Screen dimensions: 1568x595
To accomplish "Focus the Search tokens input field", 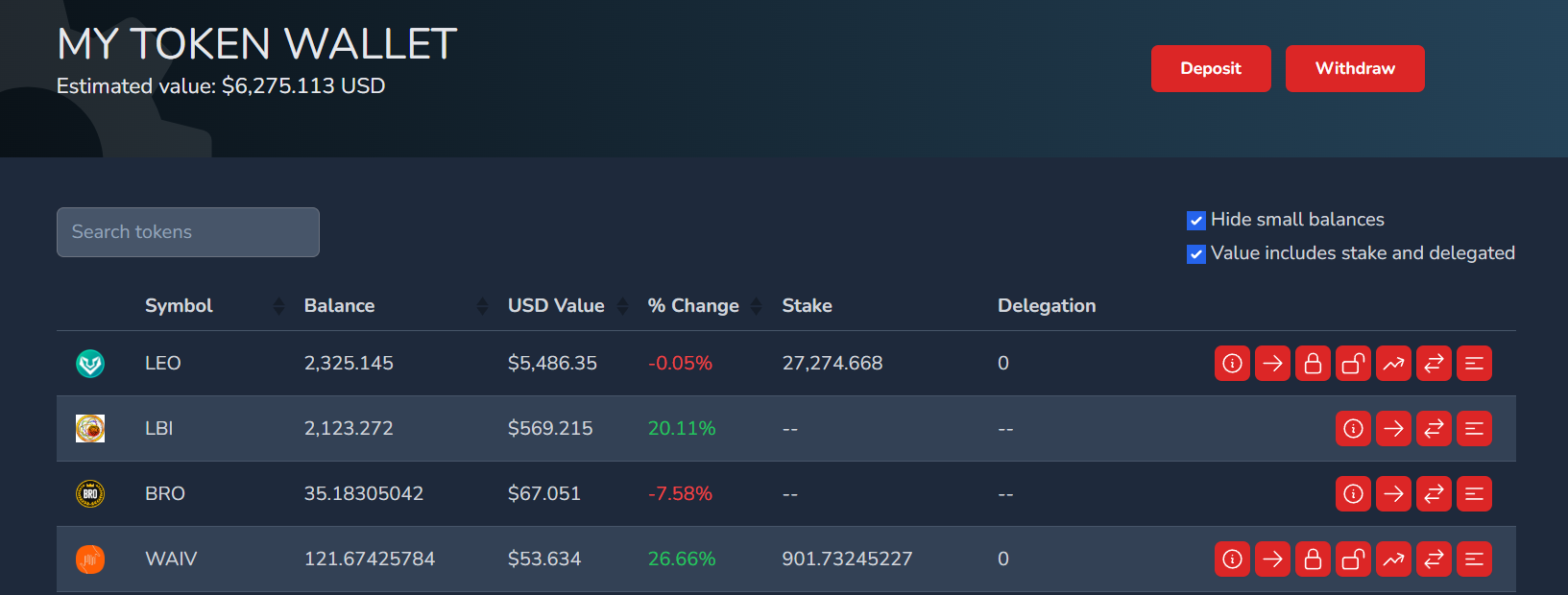I will pos(188,232).
